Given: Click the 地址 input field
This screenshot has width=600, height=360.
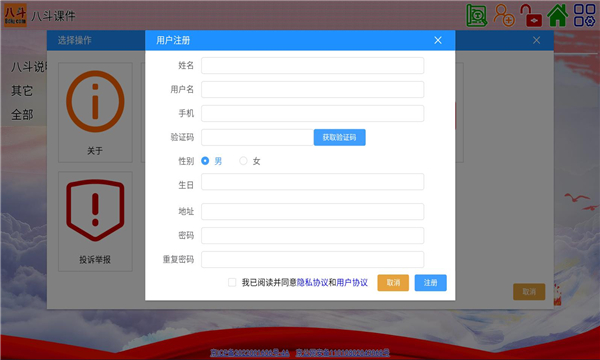Looking at the screenshot, I should click(x=313, y=212).
